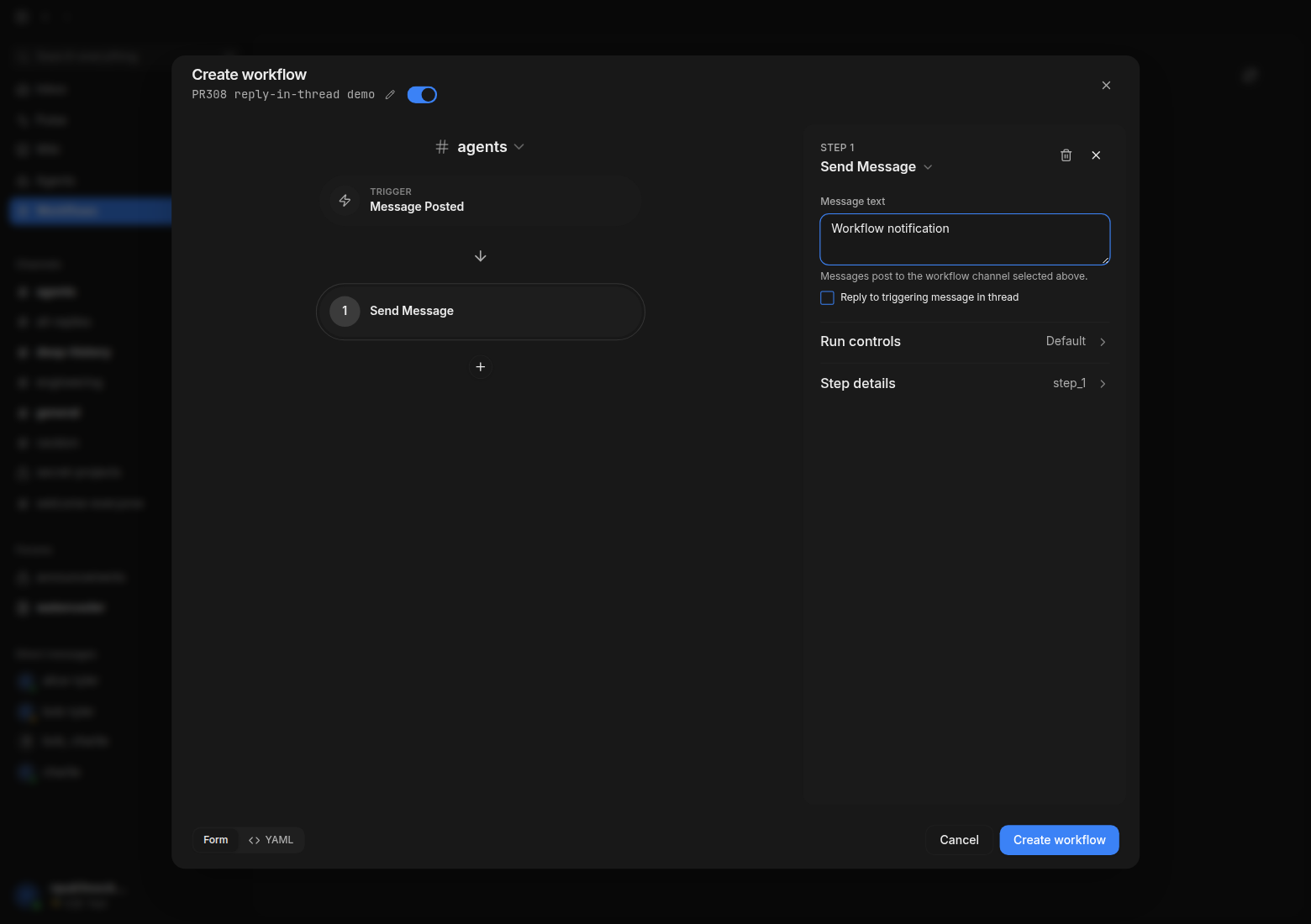This screenshot has width=1311, height=924.
Task: Switch to the YAML tab
Action: [x=271, y=840]
